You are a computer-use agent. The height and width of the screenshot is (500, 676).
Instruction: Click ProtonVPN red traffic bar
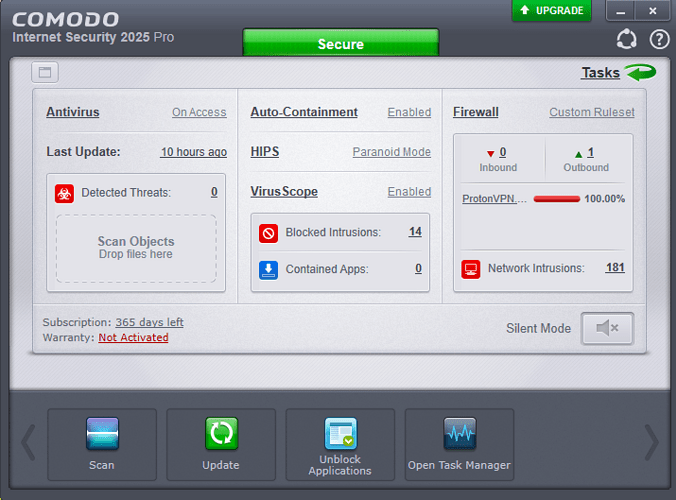[557, 199]
